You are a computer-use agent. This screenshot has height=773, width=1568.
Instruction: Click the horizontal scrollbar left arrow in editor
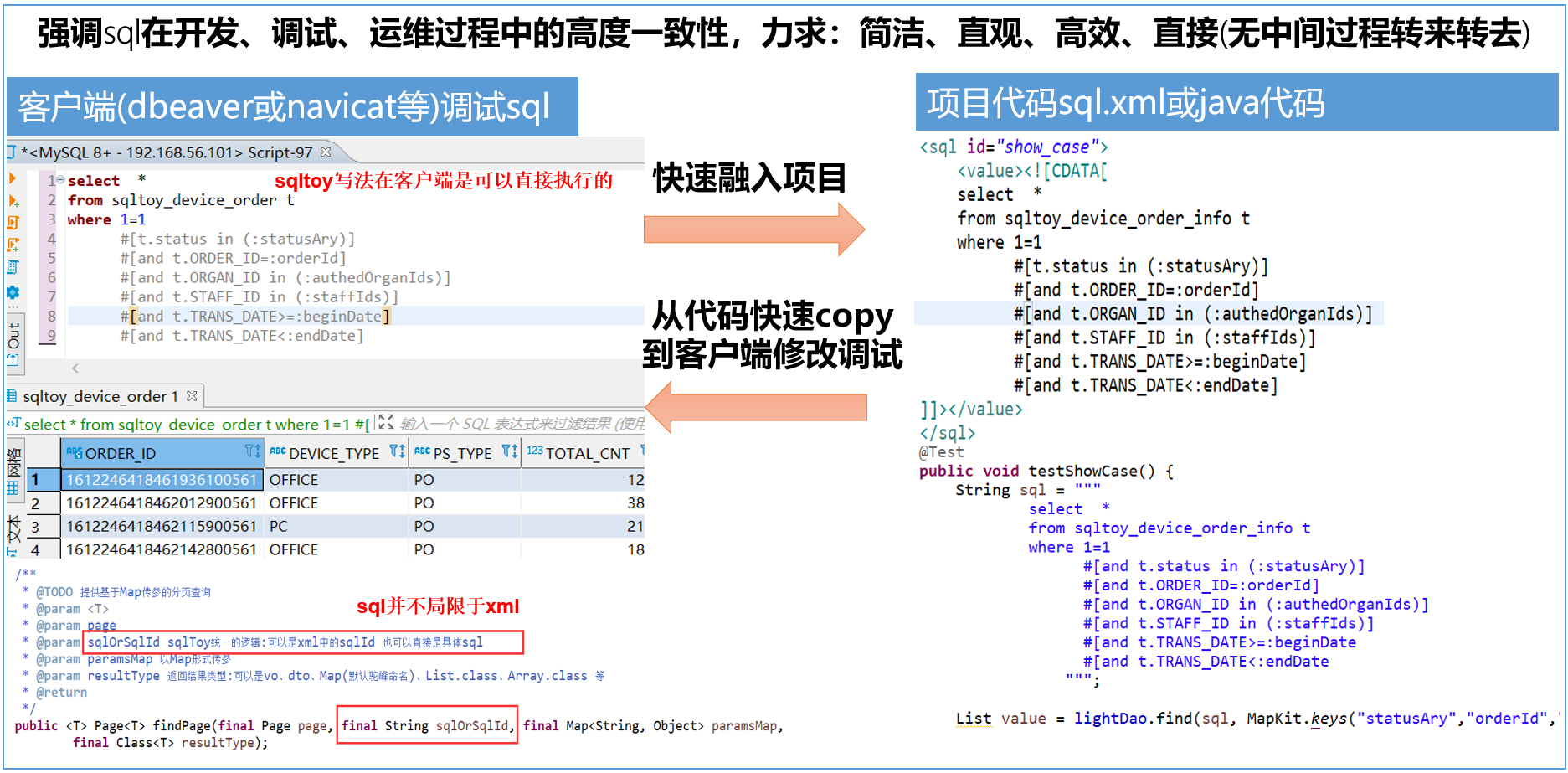75,368
